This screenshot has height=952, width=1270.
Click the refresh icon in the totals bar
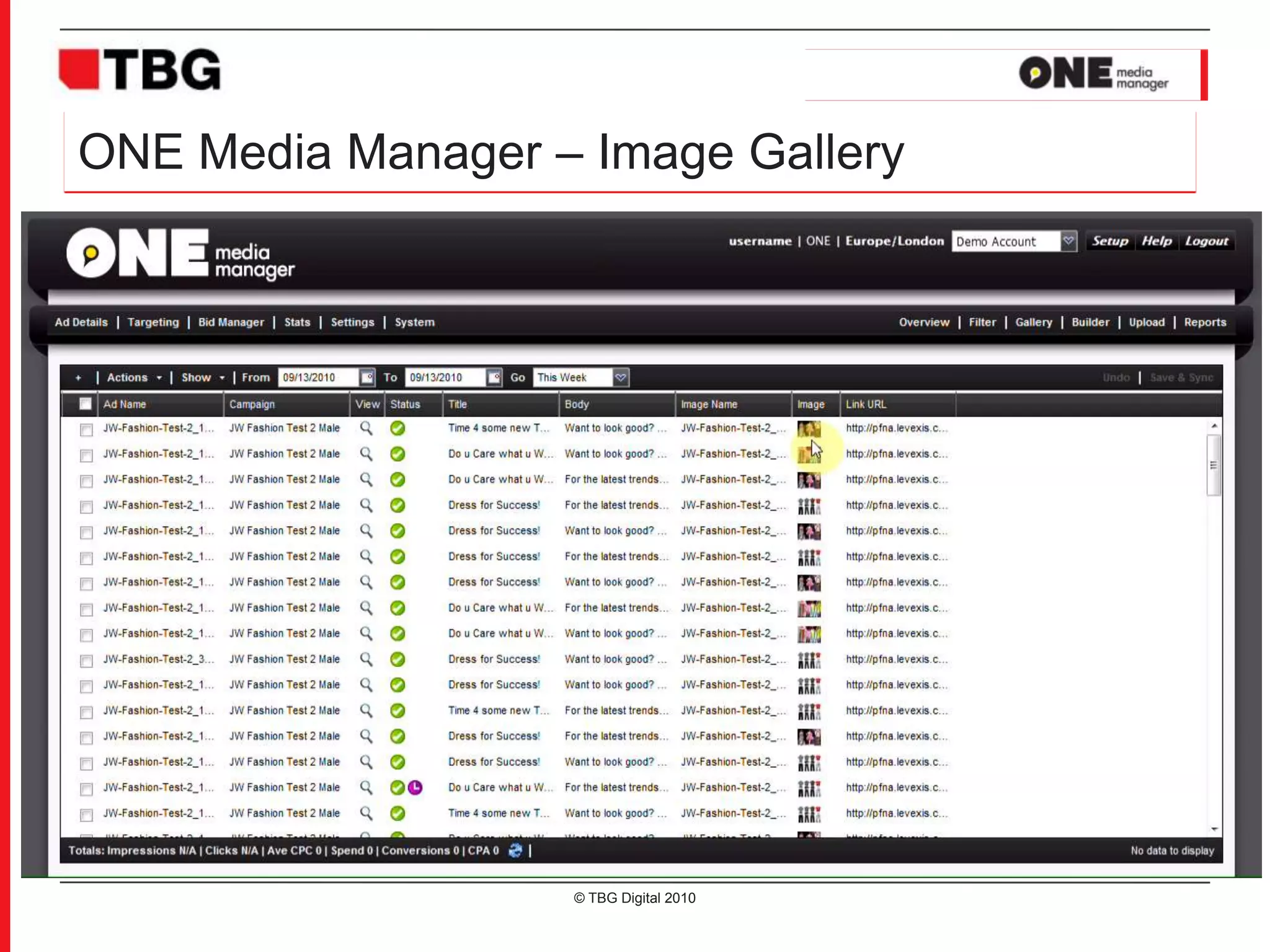click(515, 850)
